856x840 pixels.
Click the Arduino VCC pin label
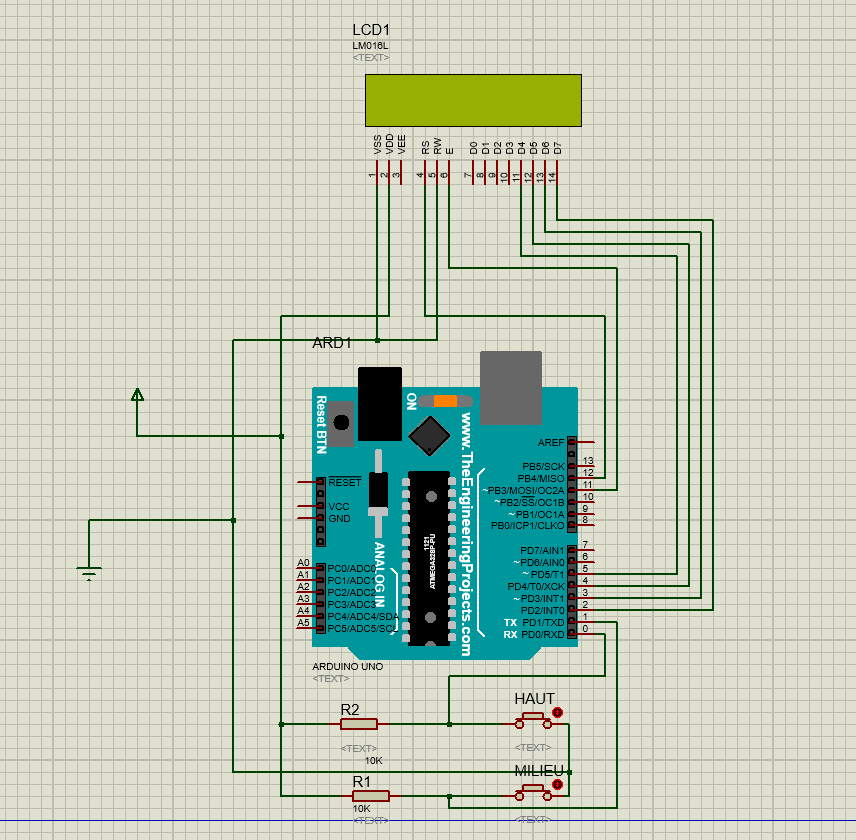(x=338, y=507)
